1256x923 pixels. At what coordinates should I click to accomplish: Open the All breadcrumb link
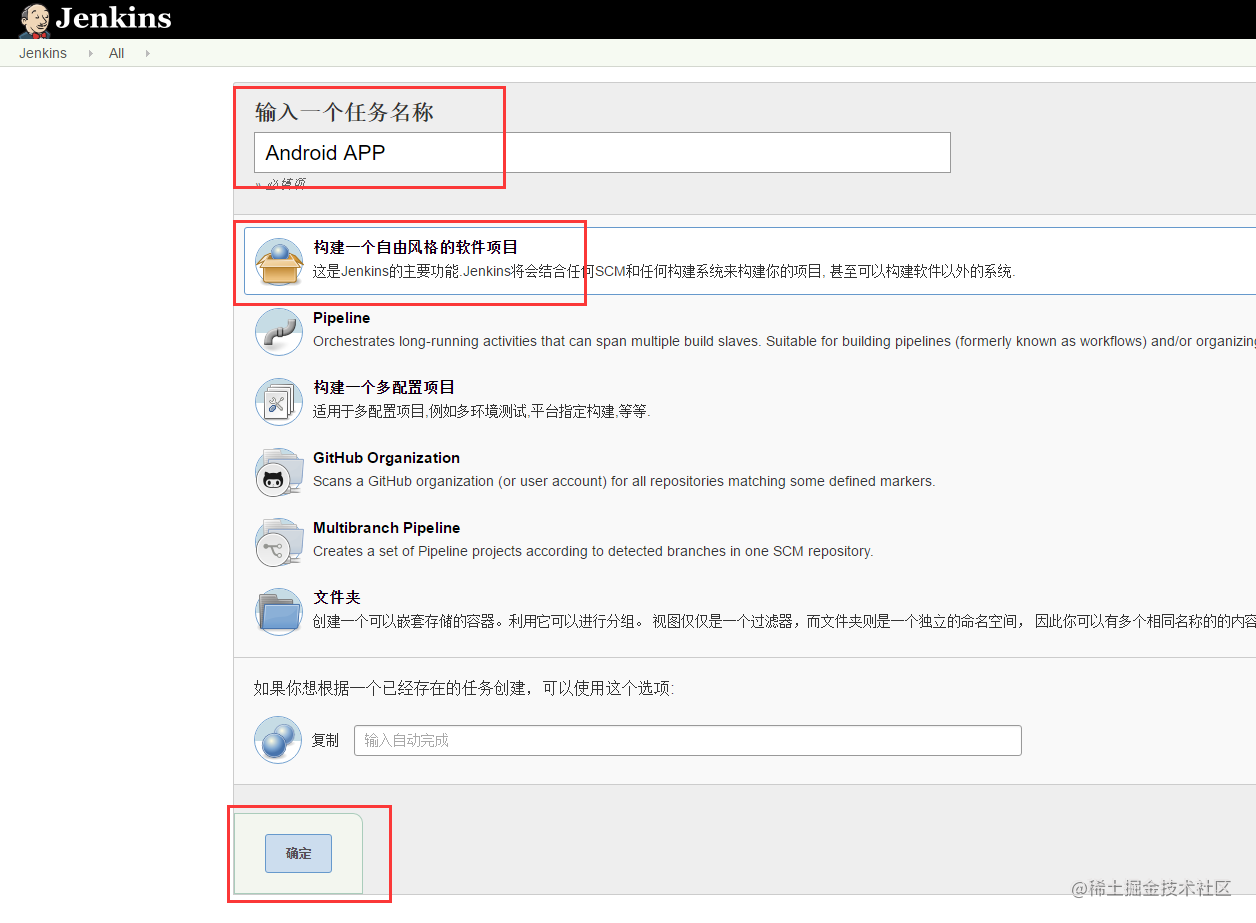click(117, 53)
